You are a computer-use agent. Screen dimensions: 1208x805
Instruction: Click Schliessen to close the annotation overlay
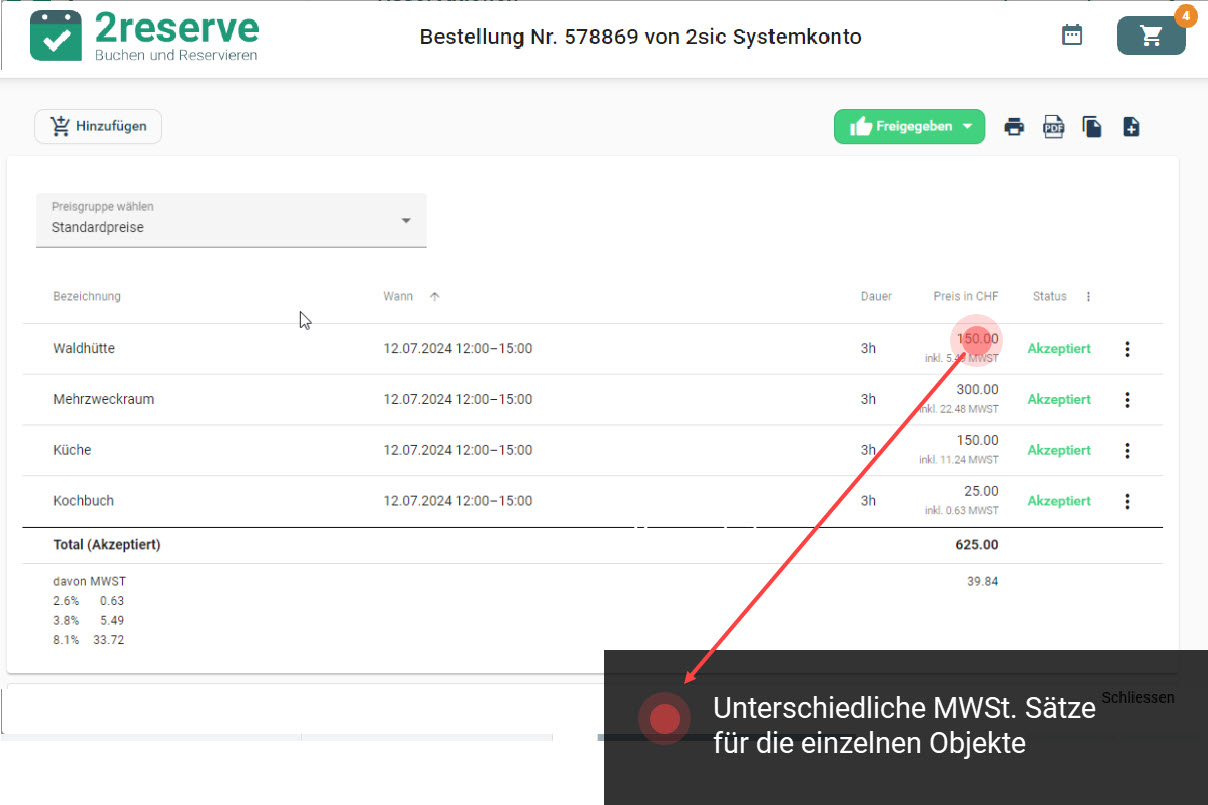(1137, 697)
